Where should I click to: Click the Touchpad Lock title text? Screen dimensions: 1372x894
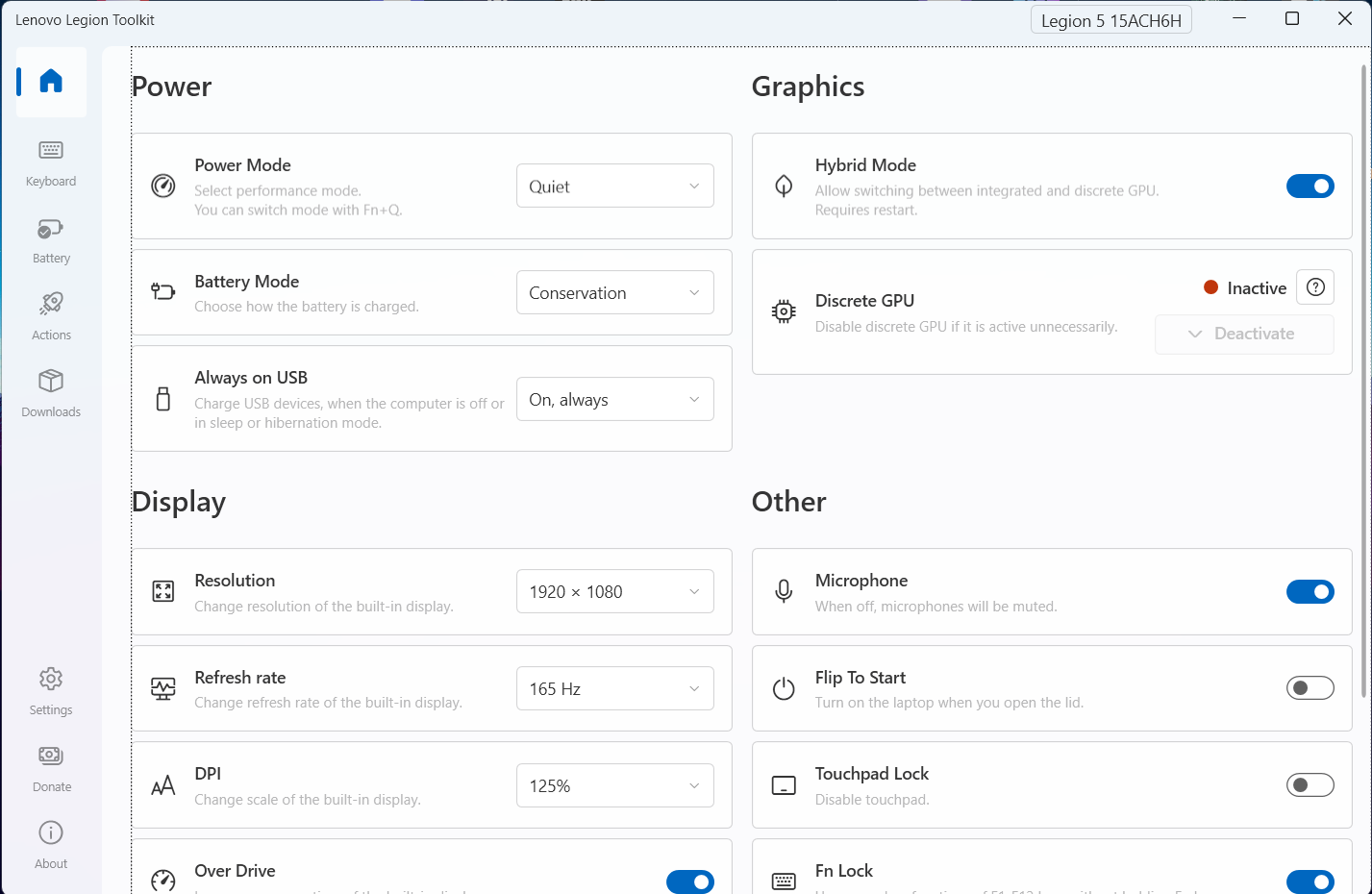point(871,774)
